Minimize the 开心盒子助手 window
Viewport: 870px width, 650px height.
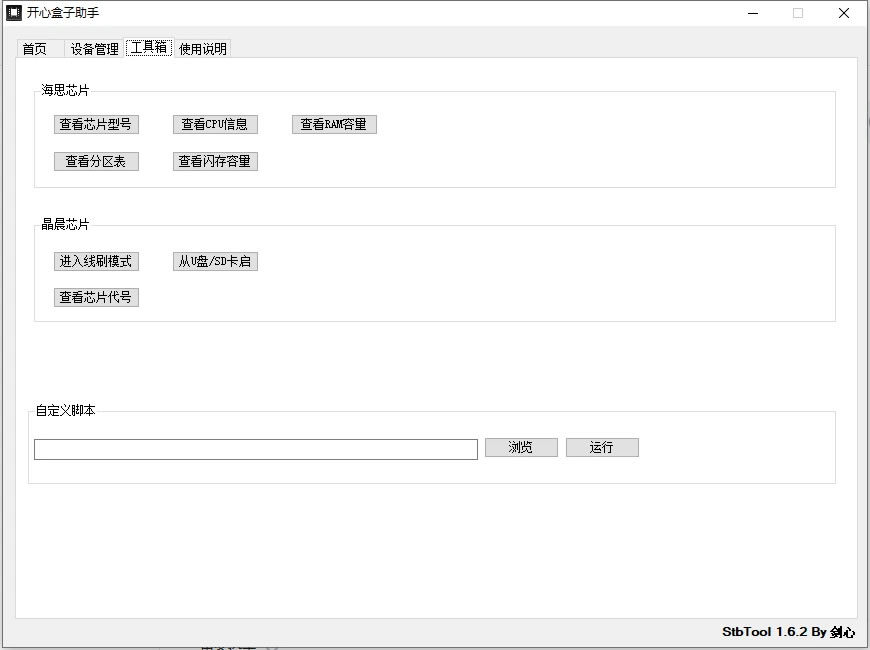[752, 13]
